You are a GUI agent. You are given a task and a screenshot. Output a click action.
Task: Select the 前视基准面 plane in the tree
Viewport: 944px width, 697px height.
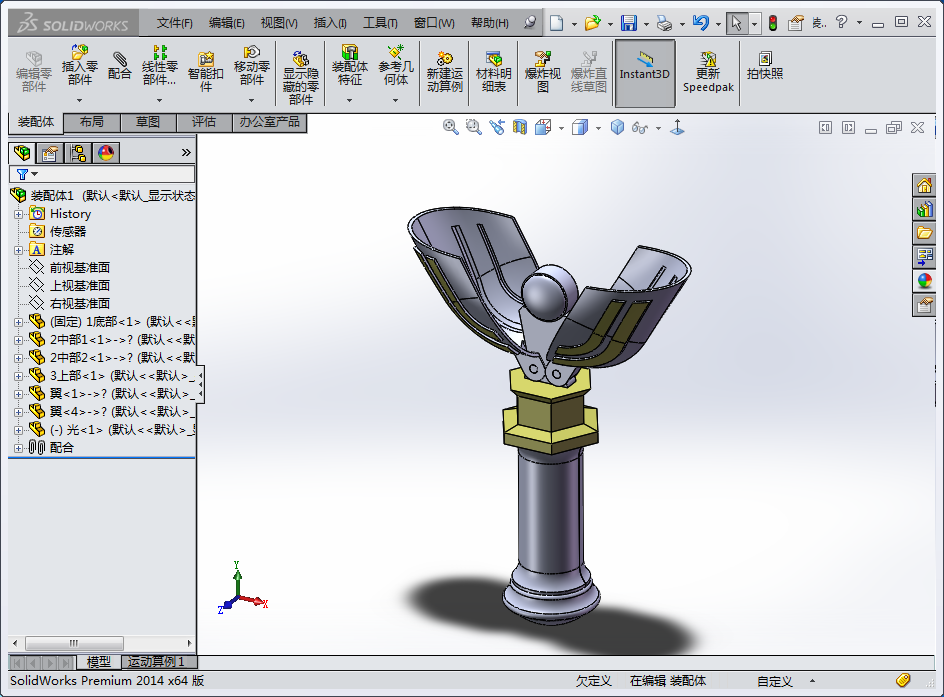(x=79, y=268)
